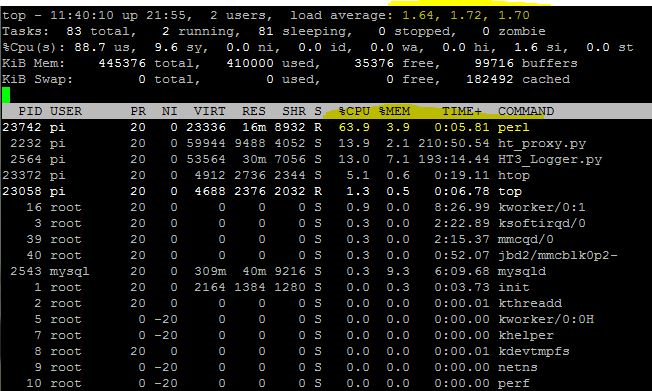The image size is (652, 391).
Task: Click PID 23372 in process list
Action: (22, 176)
